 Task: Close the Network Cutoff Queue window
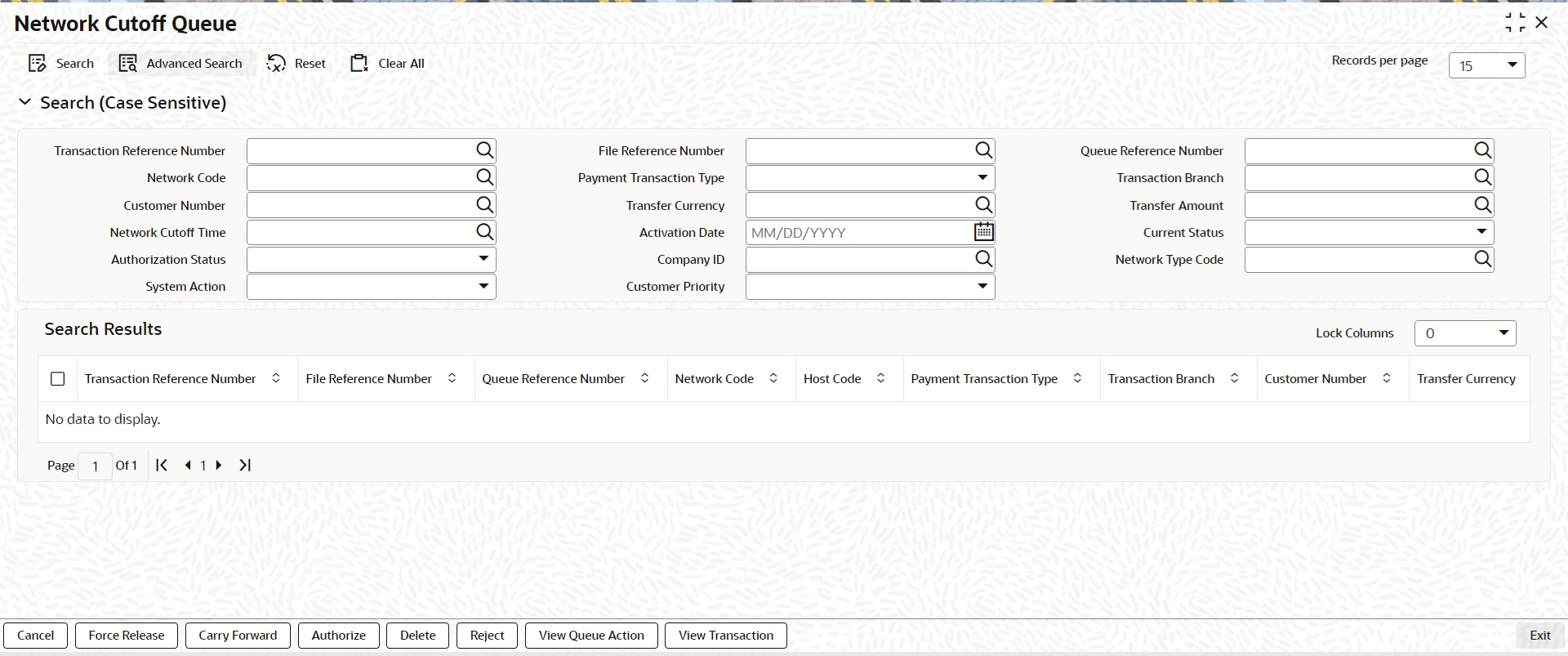[1542, 23]
